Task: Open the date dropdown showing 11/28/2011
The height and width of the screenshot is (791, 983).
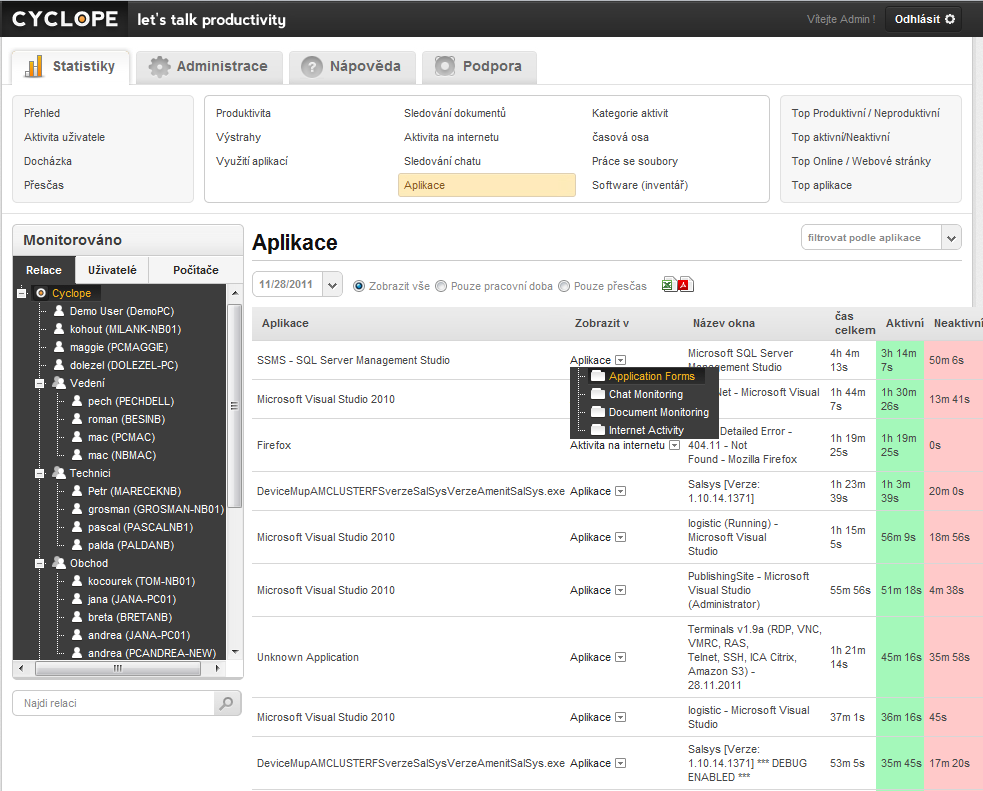Action: coord(332,285)
